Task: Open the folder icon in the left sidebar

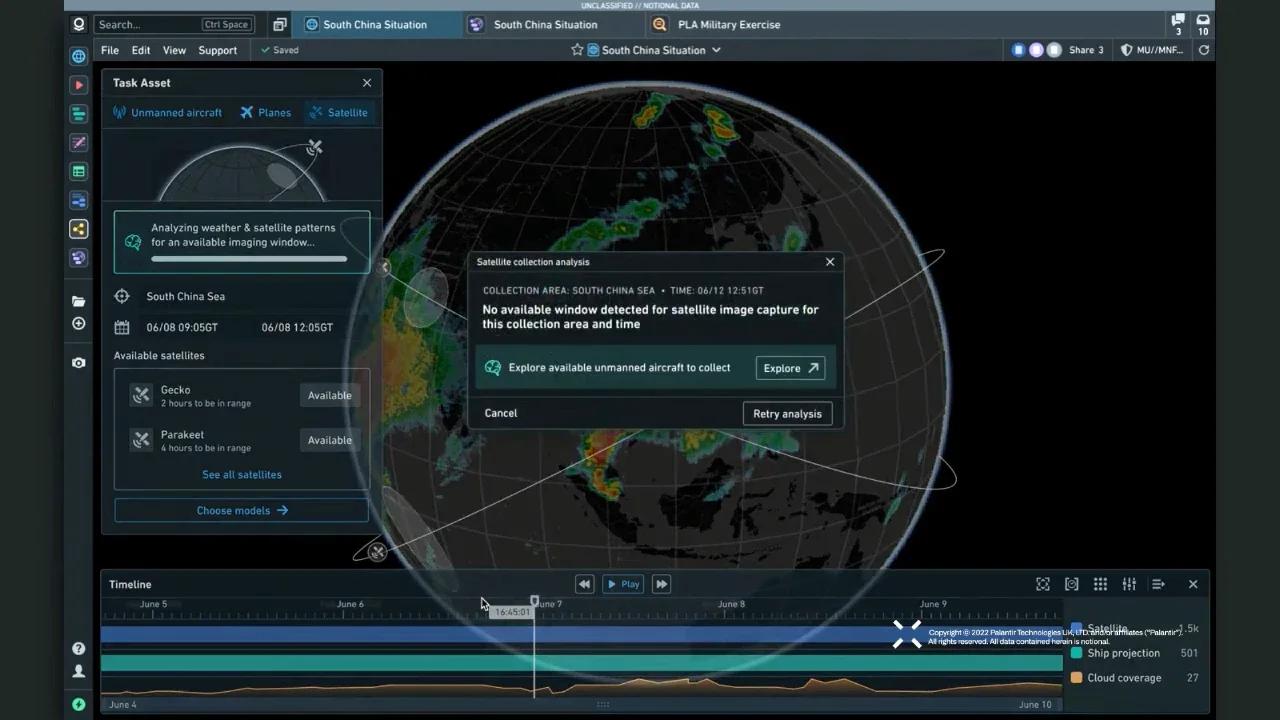Action: 78,301
